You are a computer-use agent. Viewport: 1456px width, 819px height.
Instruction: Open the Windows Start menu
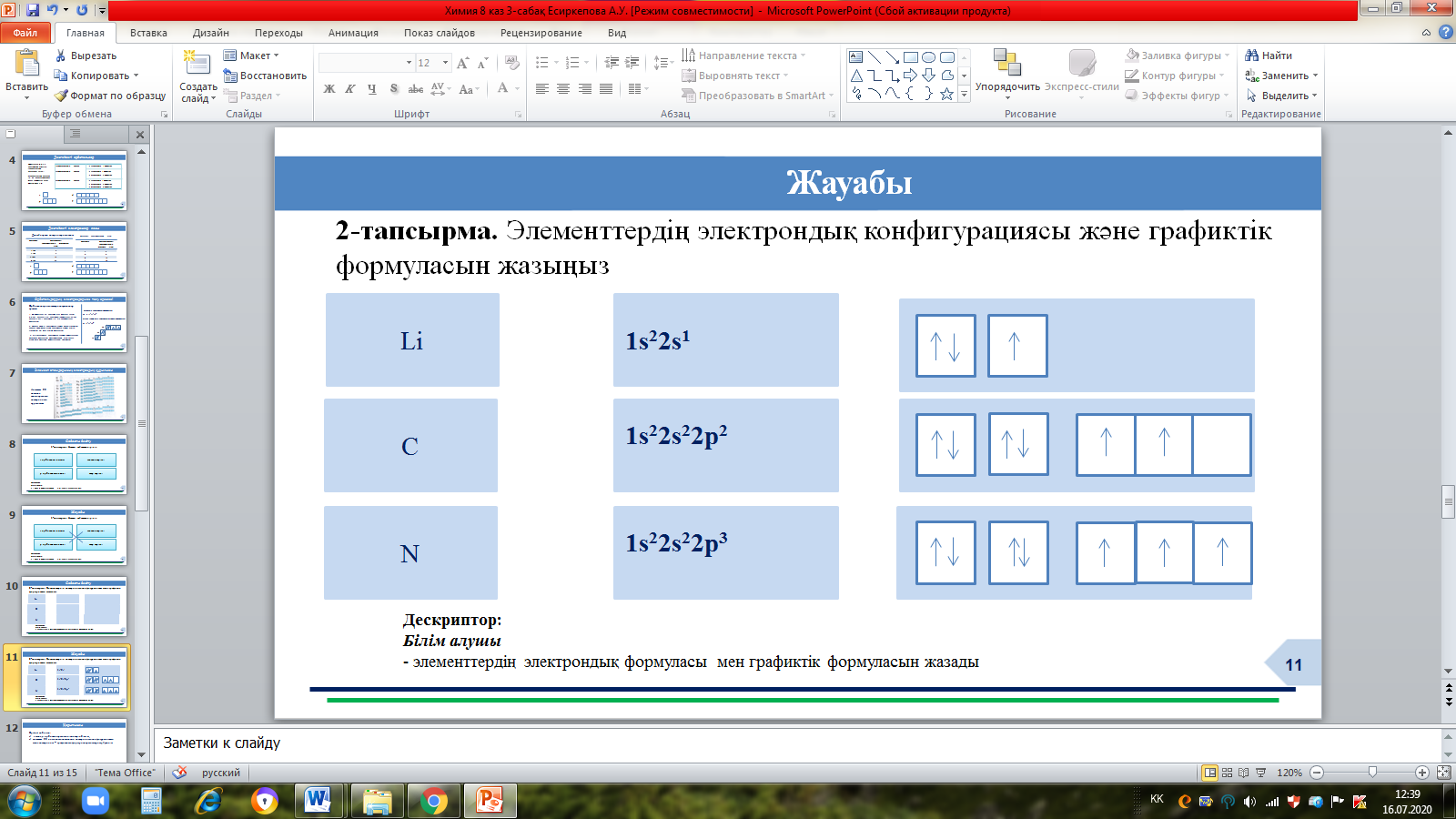[x=24, y=801]
